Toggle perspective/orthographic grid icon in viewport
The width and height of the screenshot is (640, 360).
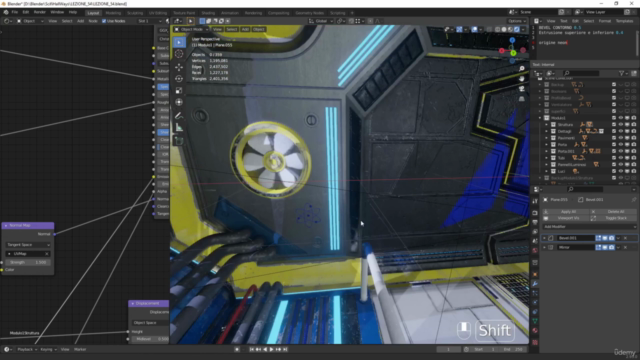coord(522,98)
